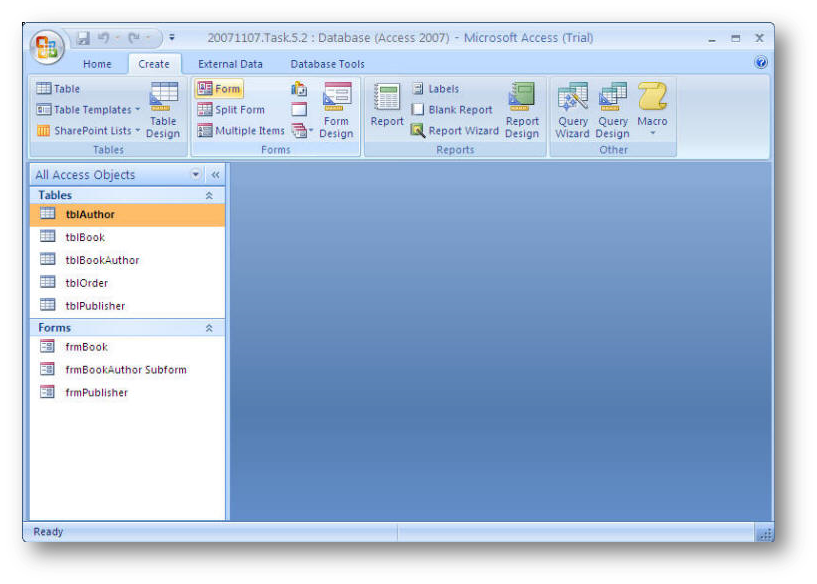Open the Table Design tool
Image resolution: width=817 pixels, height=584 pixels.
click(x=163, y=110)
